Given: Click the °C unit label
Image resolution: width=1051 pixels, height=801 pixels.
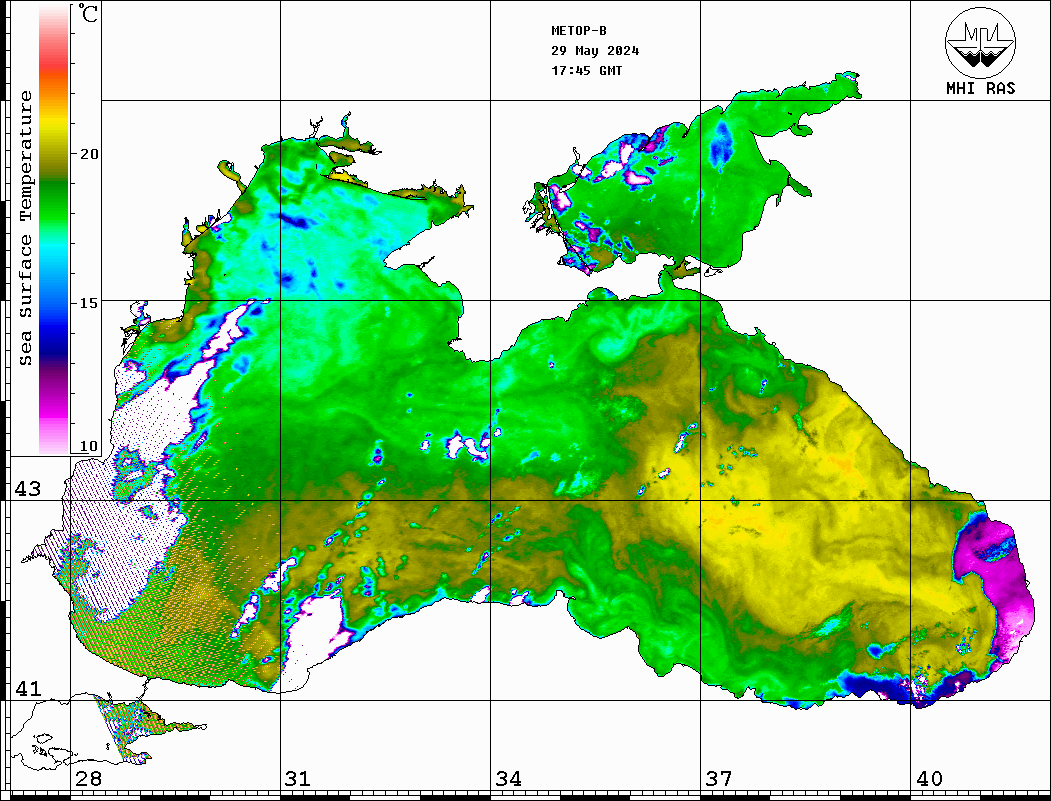Looking at the screenshot, I should coord(88,13).
